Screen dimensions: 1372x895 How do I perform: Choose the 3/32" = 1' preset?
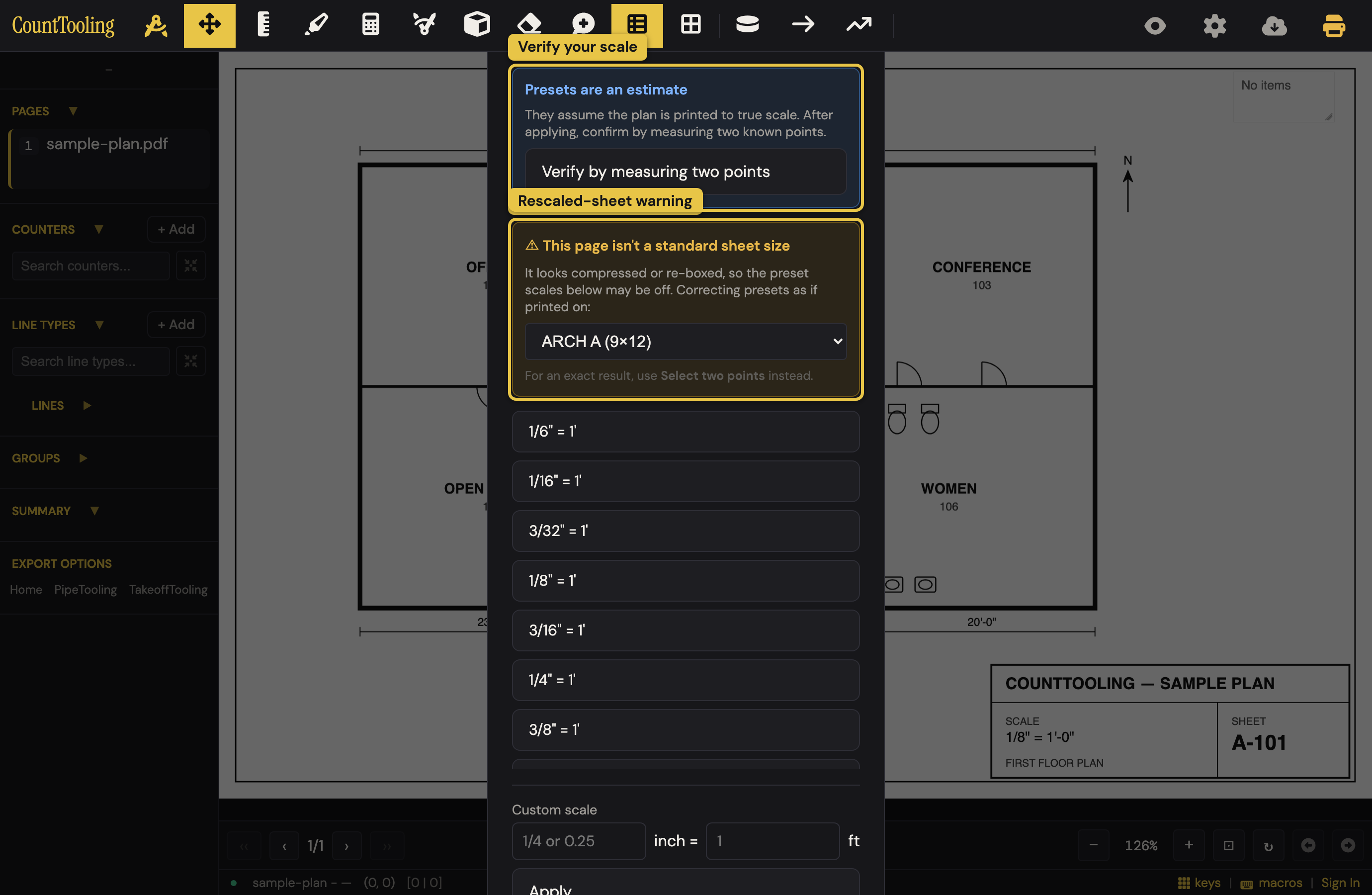tap(686, 531)
